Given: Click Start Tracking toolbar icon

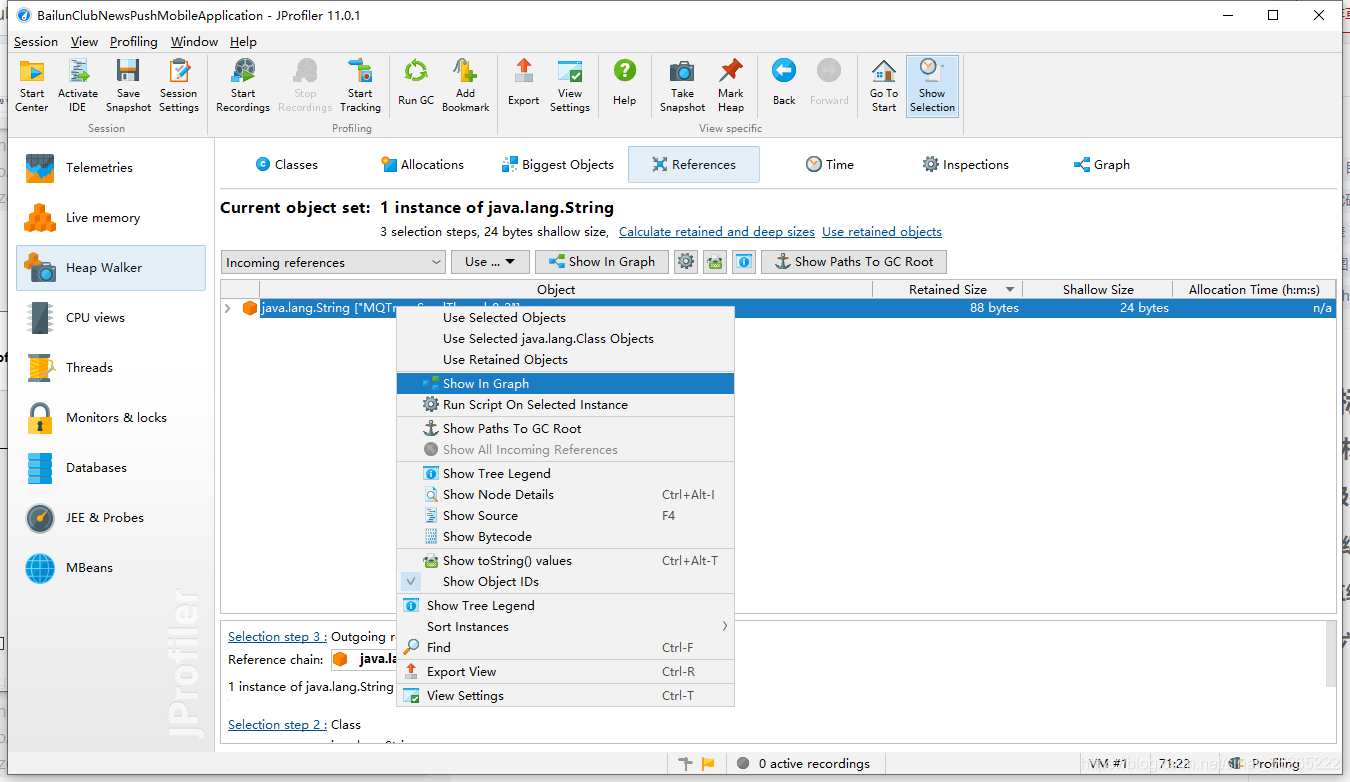Looking at the screenshot, I should point(360,85).
